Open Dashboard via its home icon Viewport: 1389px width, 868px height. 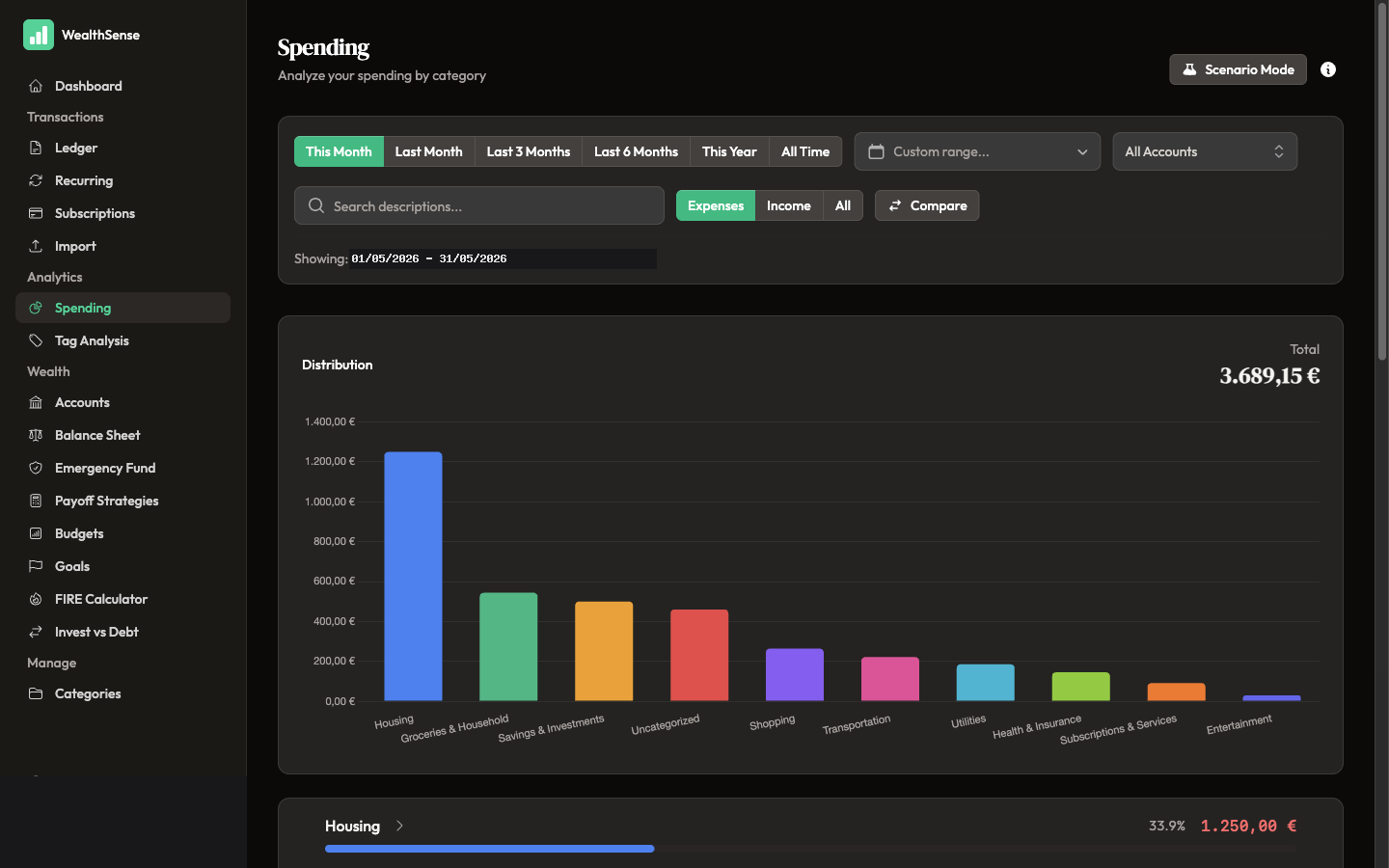pyautogui.click(x=36, y=86)
